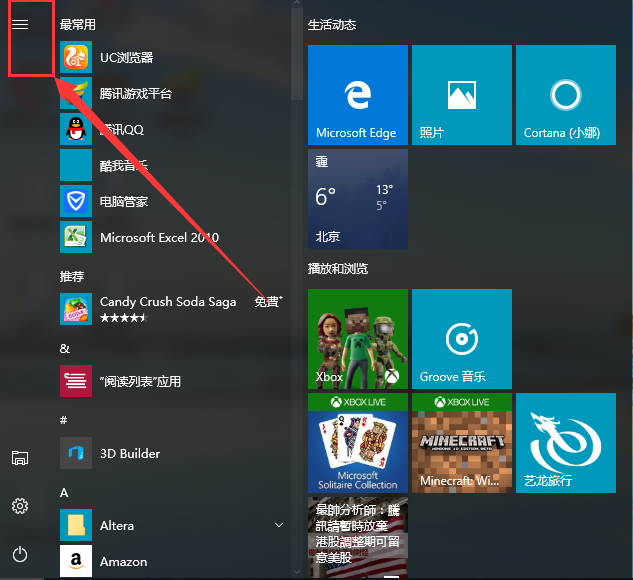Open the Cortana (小娜) tile

(566, 95)
